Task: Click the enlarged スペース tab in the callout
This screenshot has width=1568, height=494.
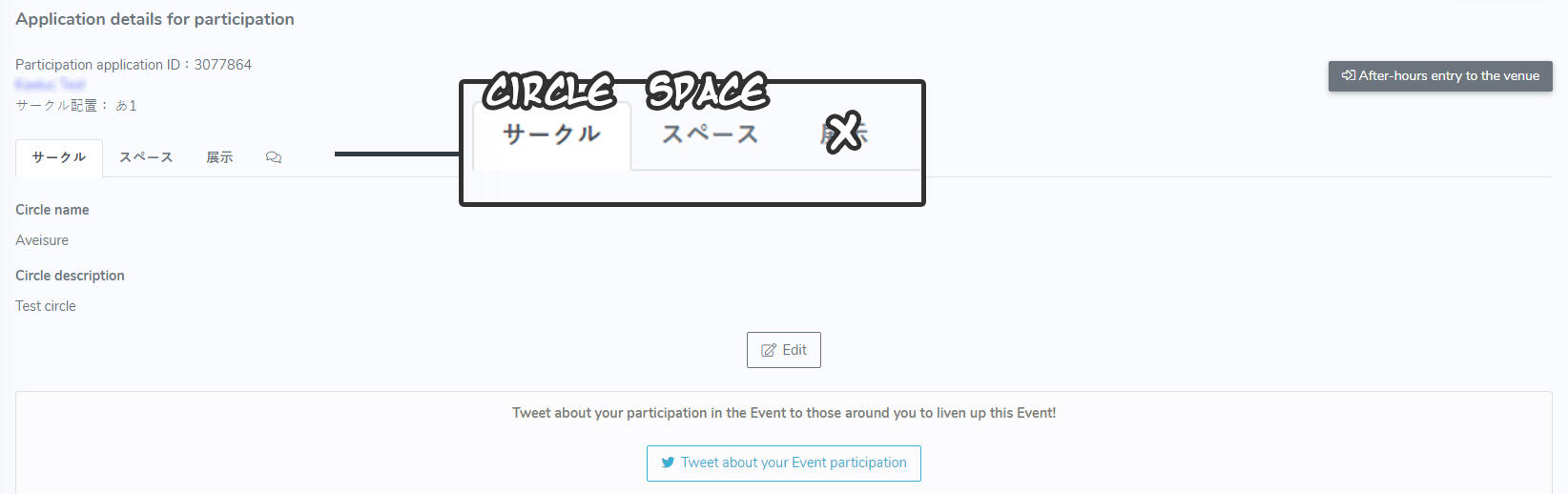Action: pyautogui.click(x=710, y=134)
